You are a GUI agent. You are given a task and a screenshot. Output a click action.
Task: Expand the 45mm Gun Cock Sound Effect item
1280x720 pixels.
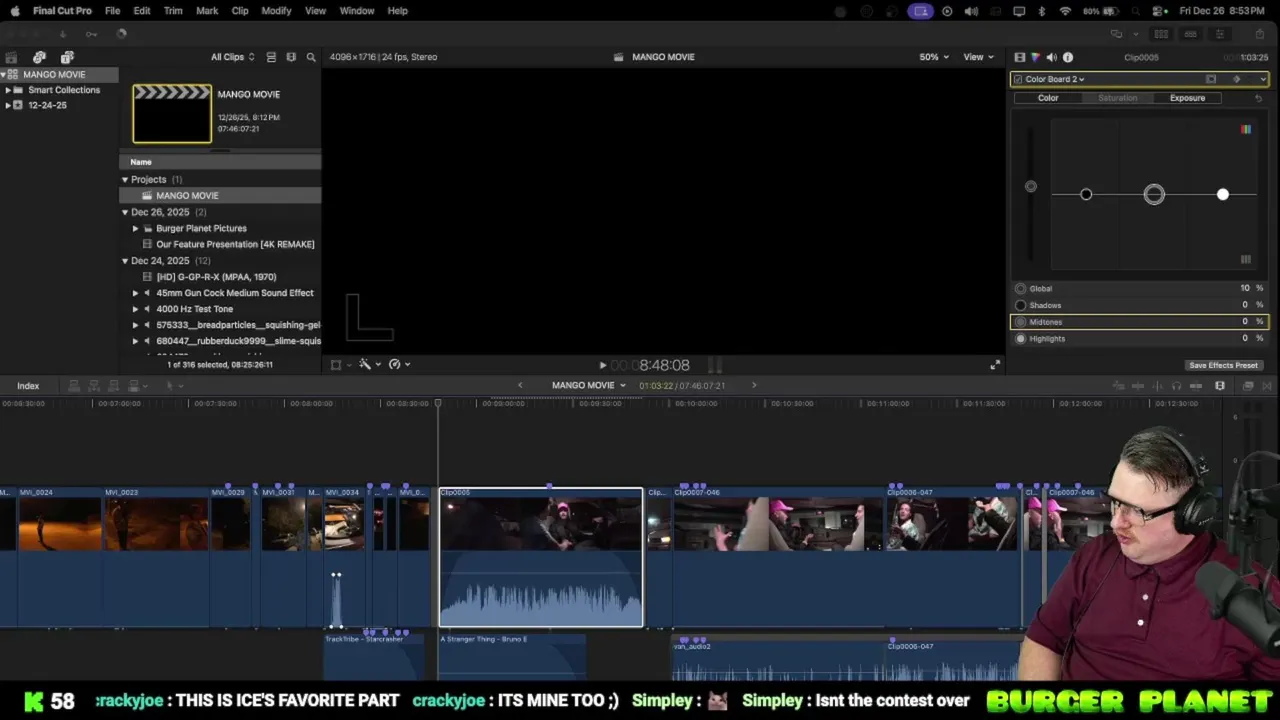pos(136,293)
